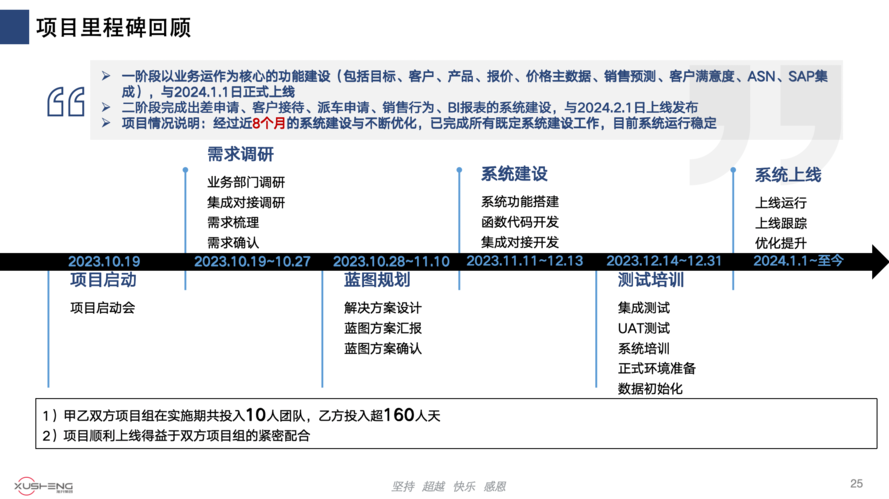889x499 pixels.
Task: Click note line 2 about 紧密配合
Action: pyautogui.click(x=176, y=435)
